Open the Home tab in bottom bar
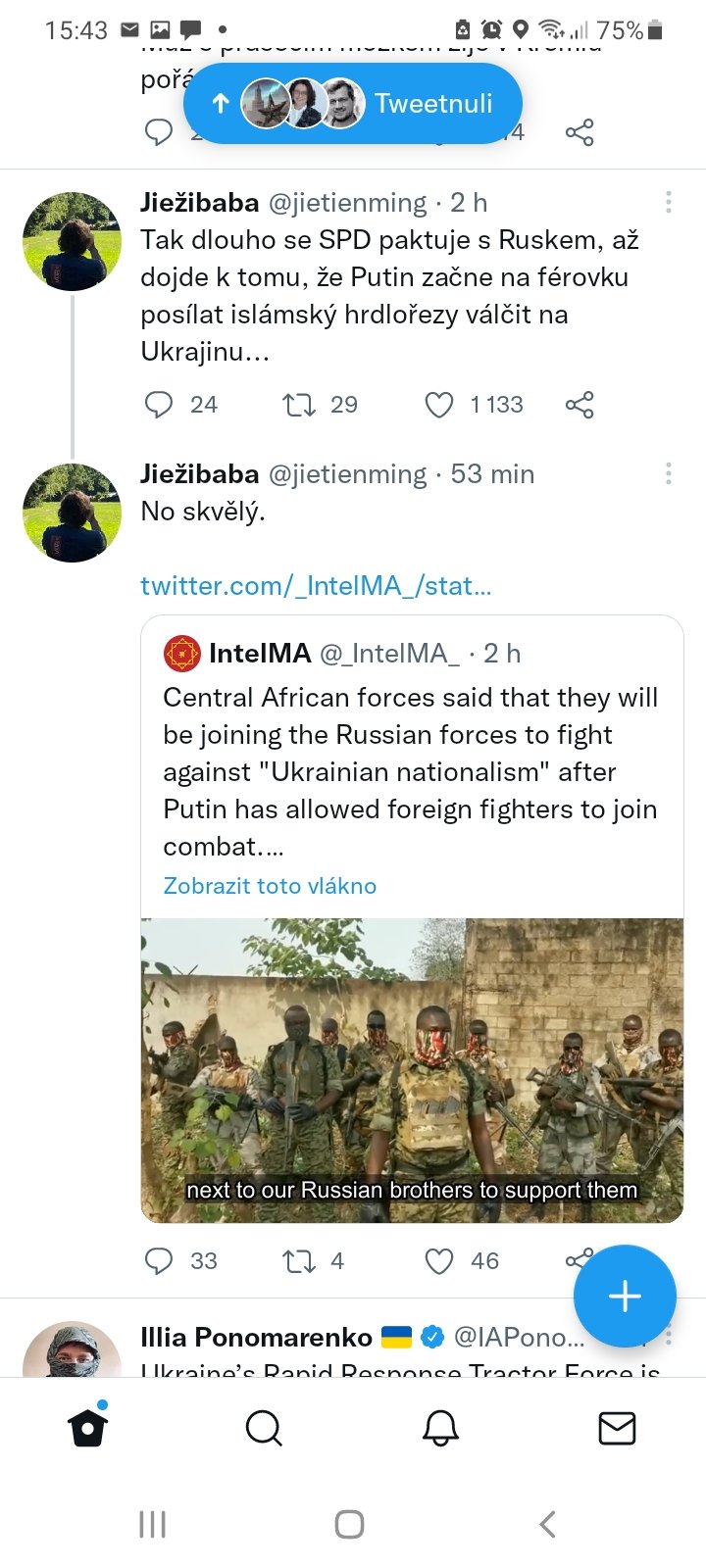The height and width of the screenshot is (1568, 706). click(87, 1428)
